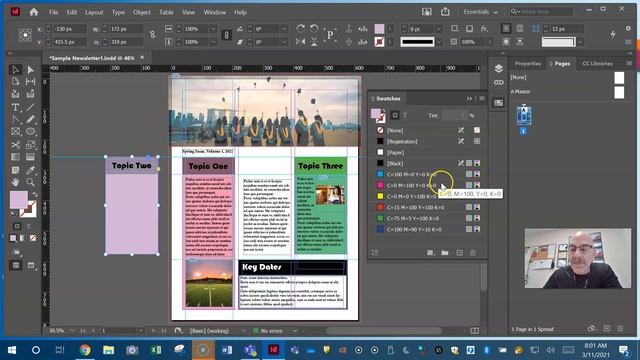640x360 pixels.
Task: Open rotation angle dropdown
Action: (x=284, y=29)
